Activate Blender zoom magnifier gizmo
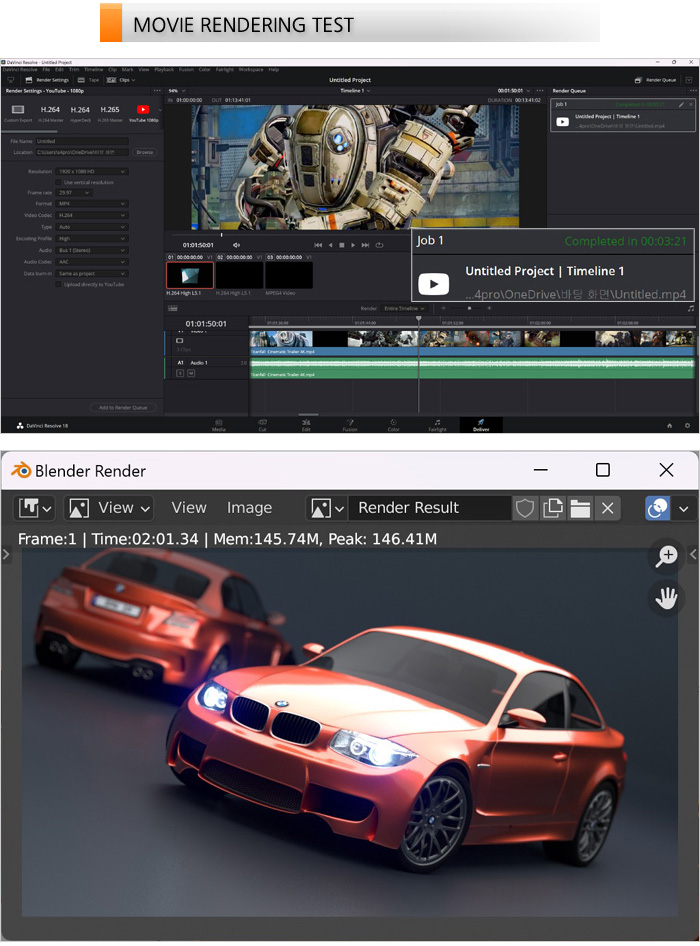This screenshot has width=700, height=946. point(667,555)
